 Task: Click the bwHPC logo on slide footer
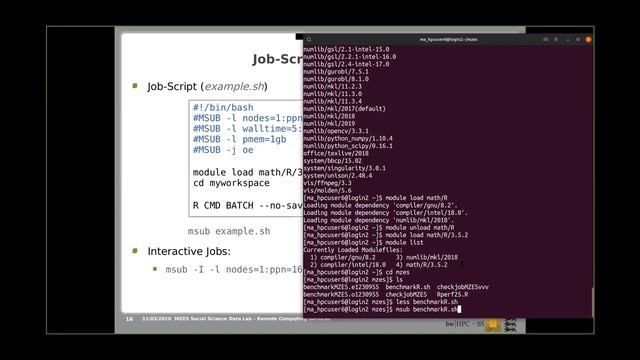tap(464, 324)
